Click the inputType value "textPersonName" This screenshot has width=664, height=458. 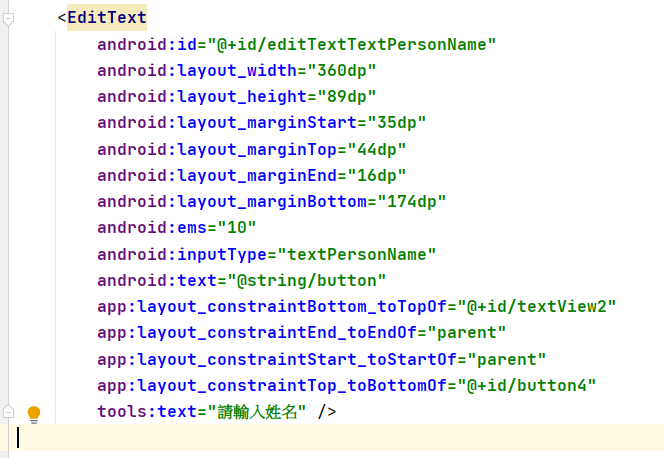click(357, 254)
